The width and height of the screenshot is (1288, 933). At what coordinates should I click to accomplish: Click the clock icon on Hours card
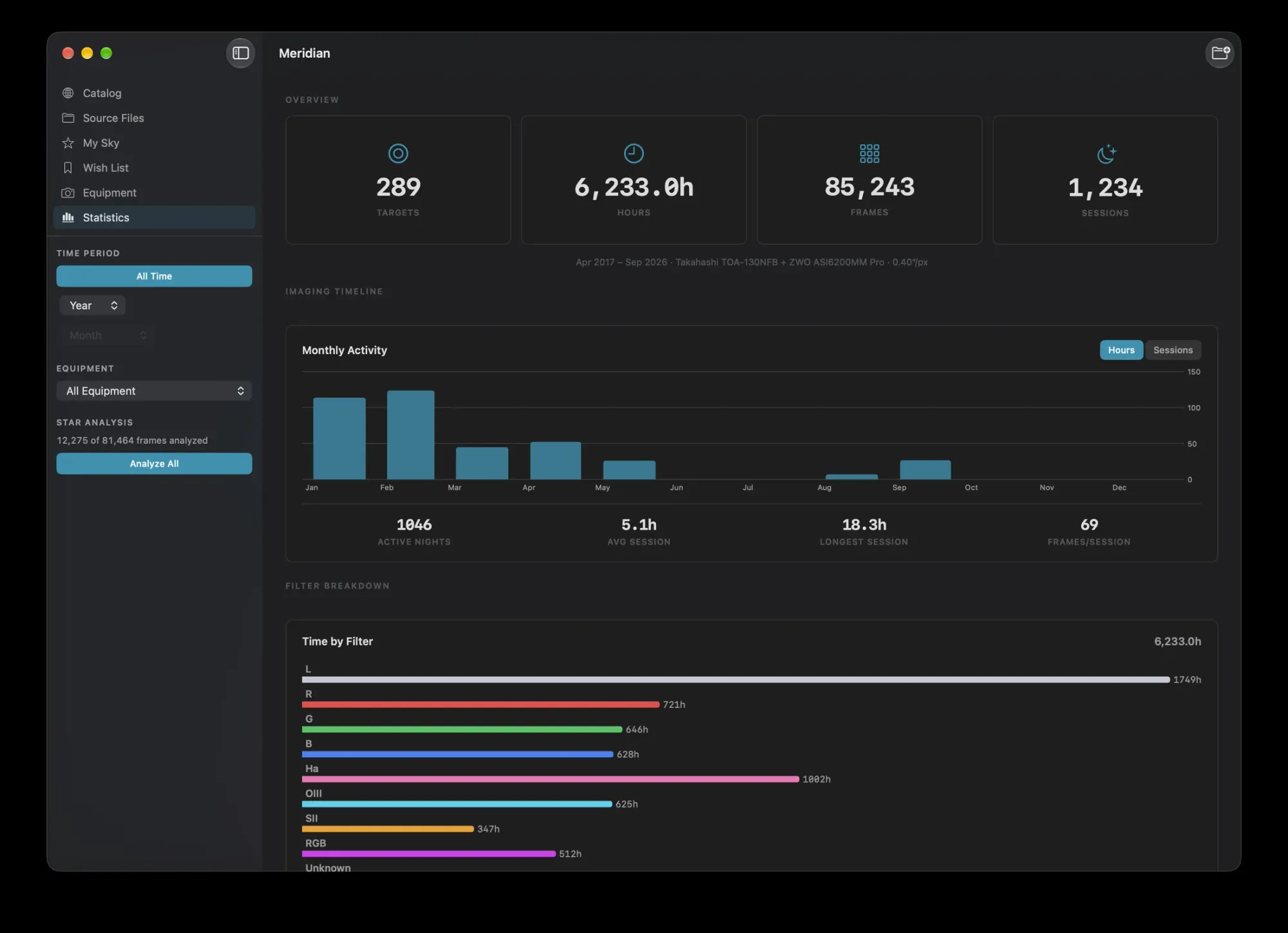tap(634, 153)
